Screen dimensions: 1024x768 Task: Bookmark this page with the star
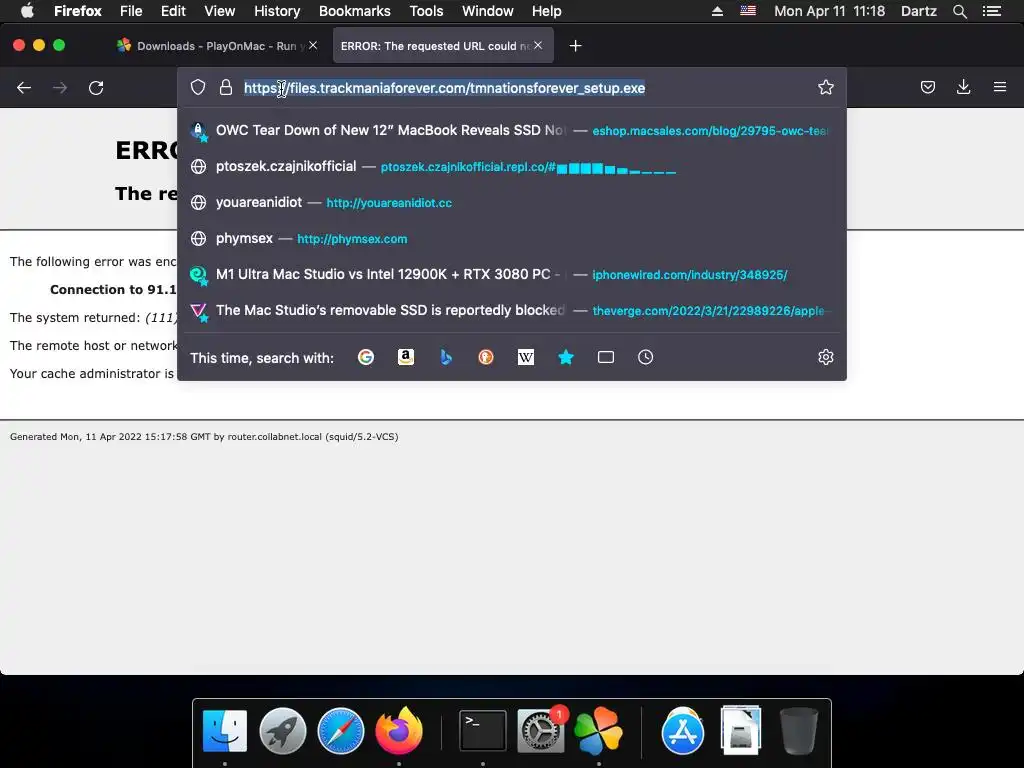pyautogui.click(x=825, y=88)
